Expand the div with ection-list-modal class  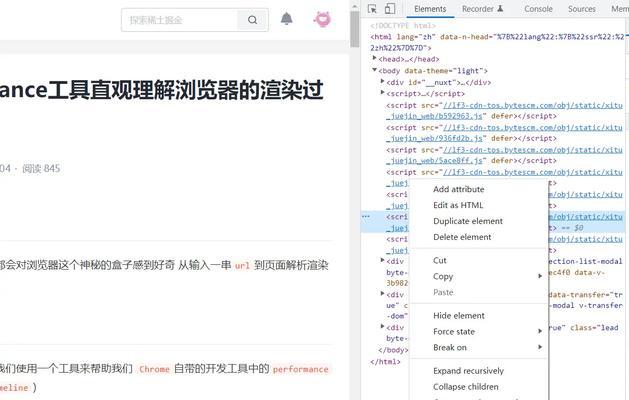382,260
